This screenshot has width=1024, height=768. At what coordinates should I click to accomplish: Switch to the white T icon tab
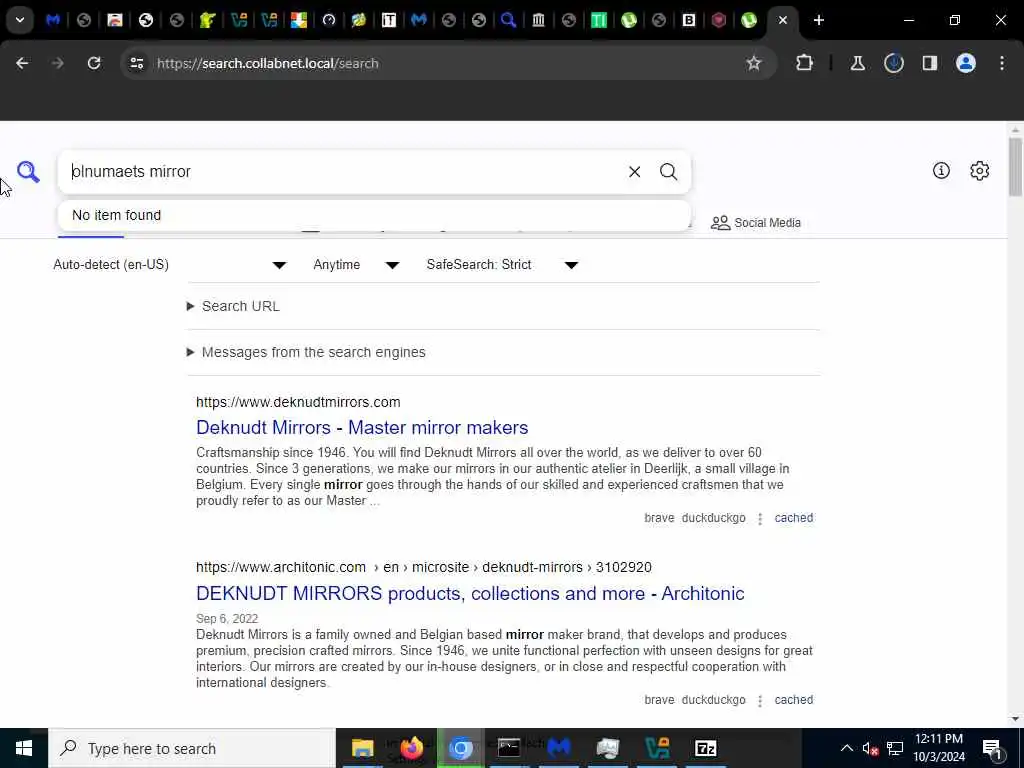point(389,20)
